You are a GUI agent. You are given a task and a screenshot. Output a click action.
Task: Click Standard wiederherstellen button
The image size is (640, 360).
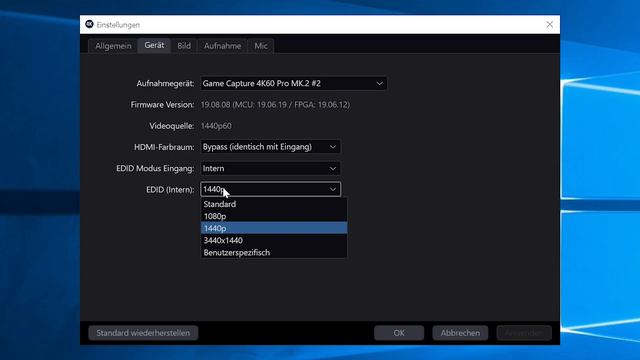pyautogui.click(x=143, y=333)
